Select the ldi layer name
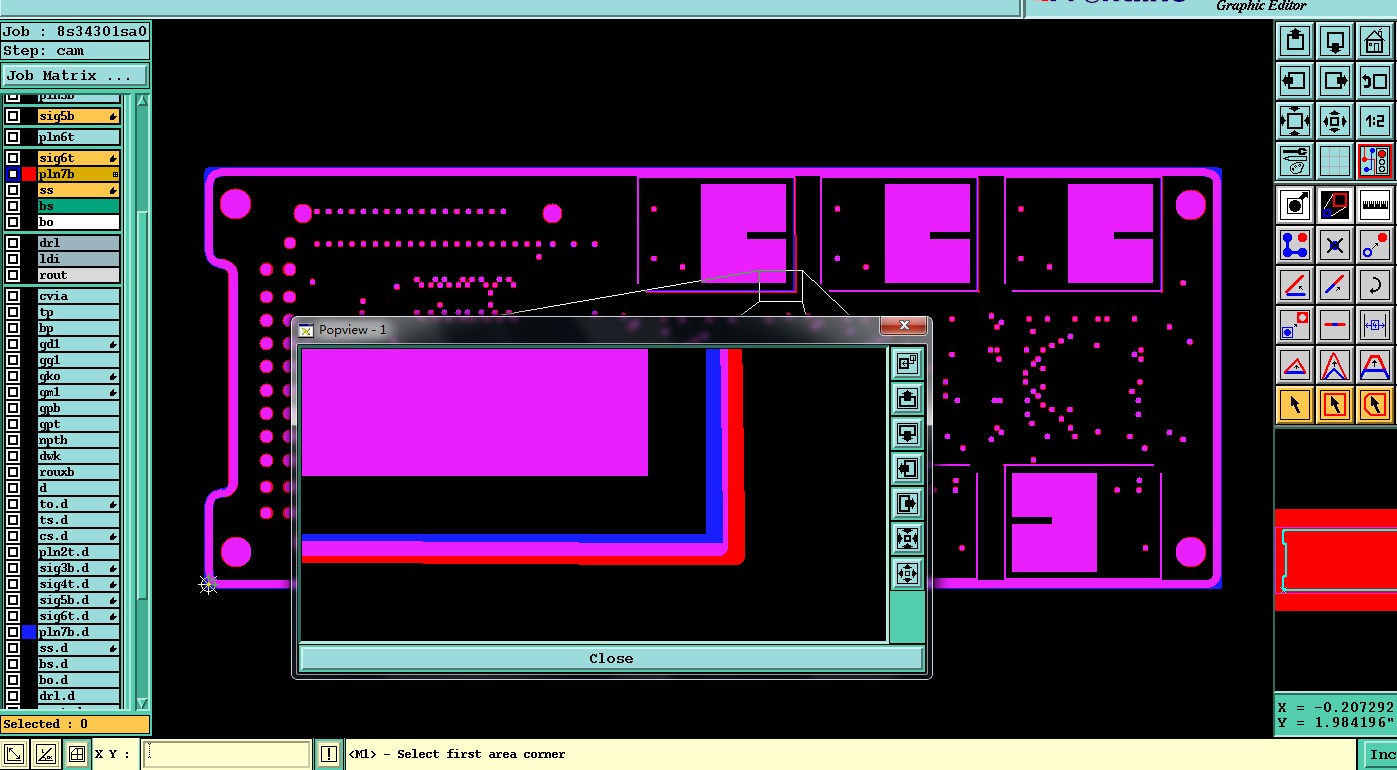The height and width of the screenshot is (770, 1397). [79, 259]
